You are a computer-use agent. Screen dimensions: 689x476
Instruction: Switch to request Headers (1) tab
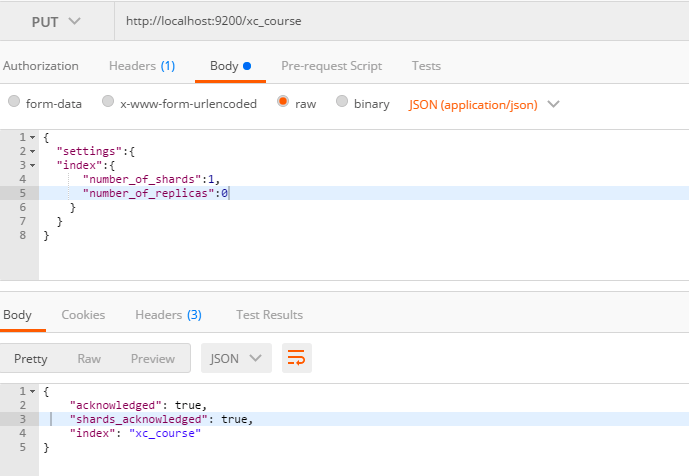142,66
